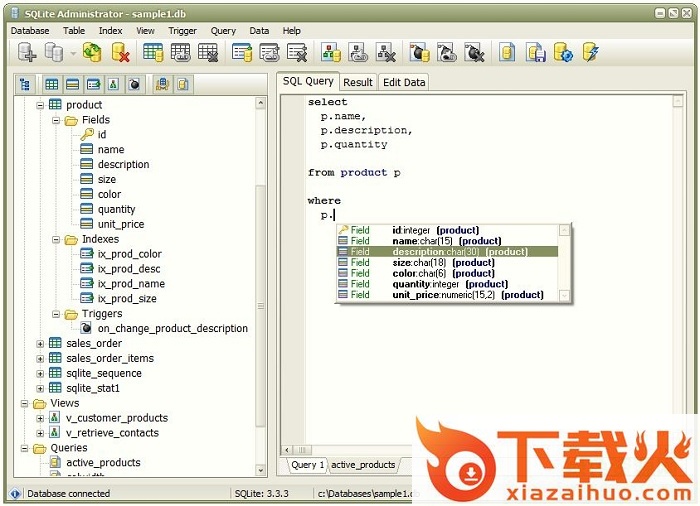Click the key icon beside id field

click(x=87, y=134)
